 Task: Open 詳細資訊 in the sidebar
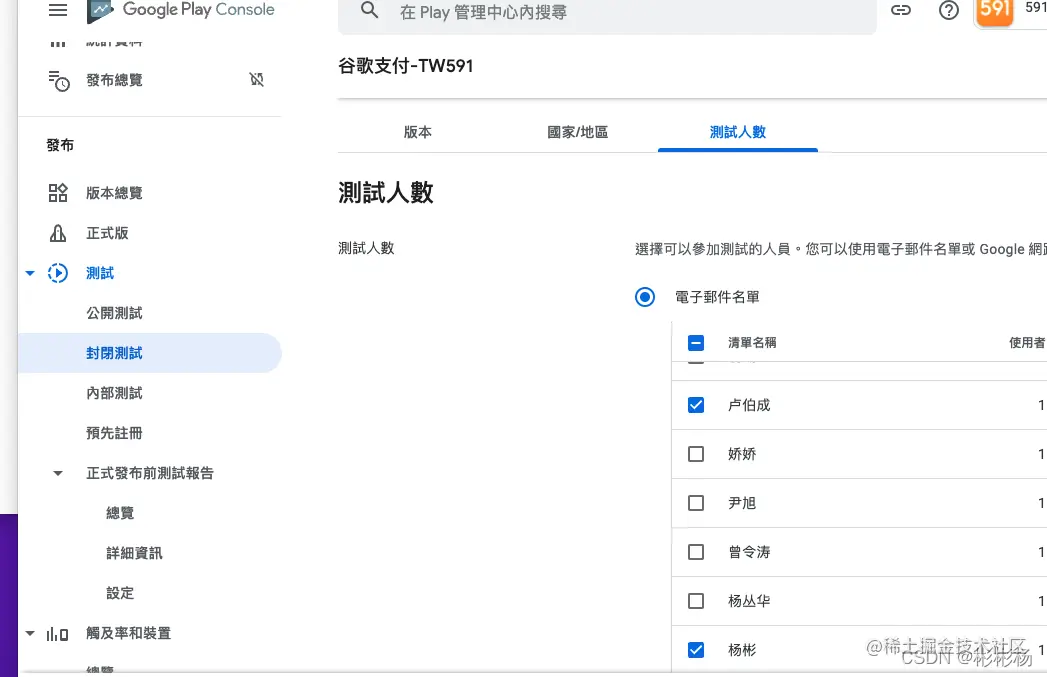134,553
